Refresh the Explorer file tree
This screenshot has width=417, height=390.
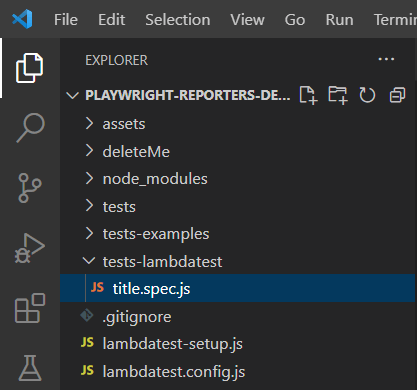[x=367, y=95]
